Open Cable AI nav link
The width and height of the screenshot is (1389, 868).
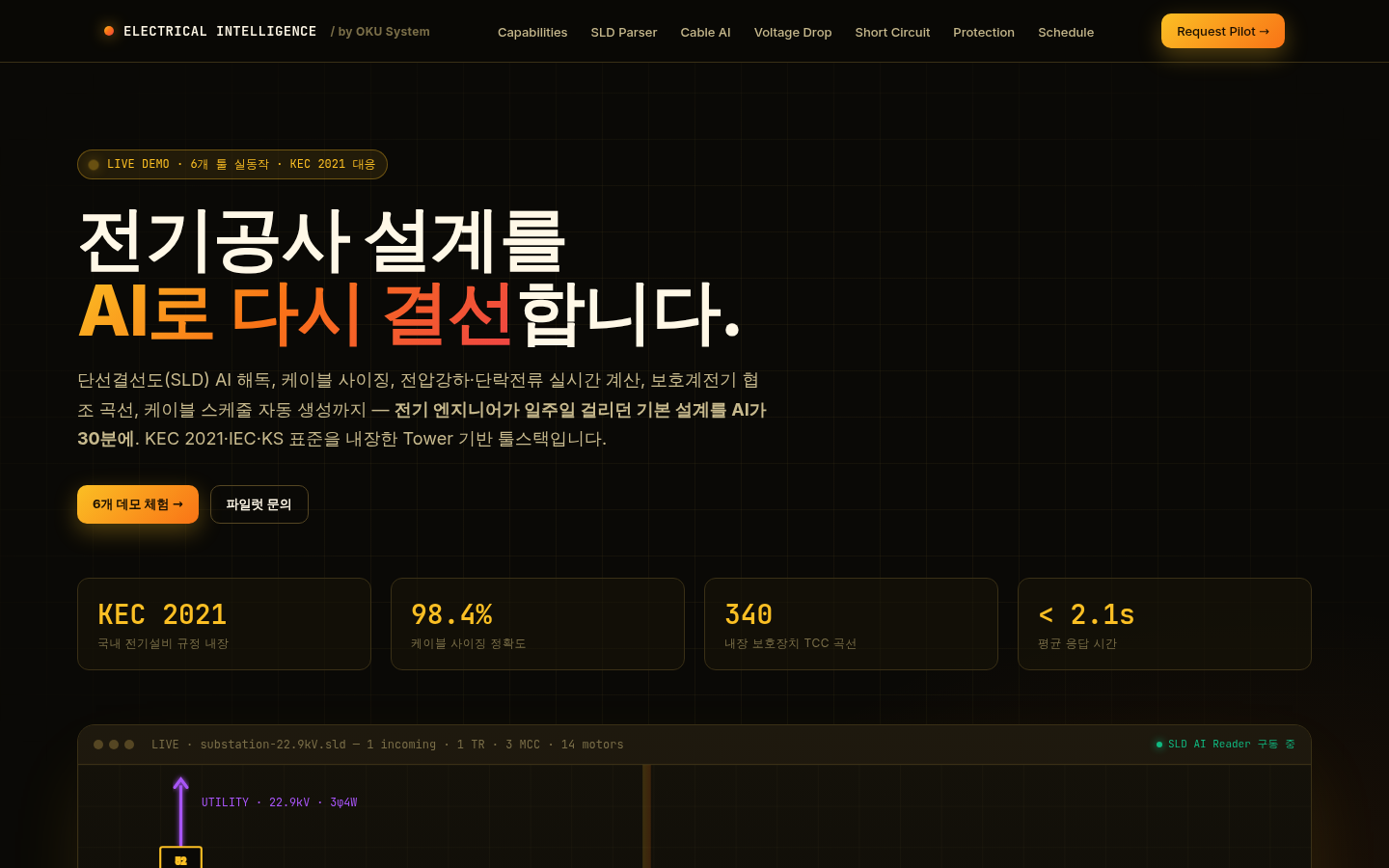click(x=705, y=32)
